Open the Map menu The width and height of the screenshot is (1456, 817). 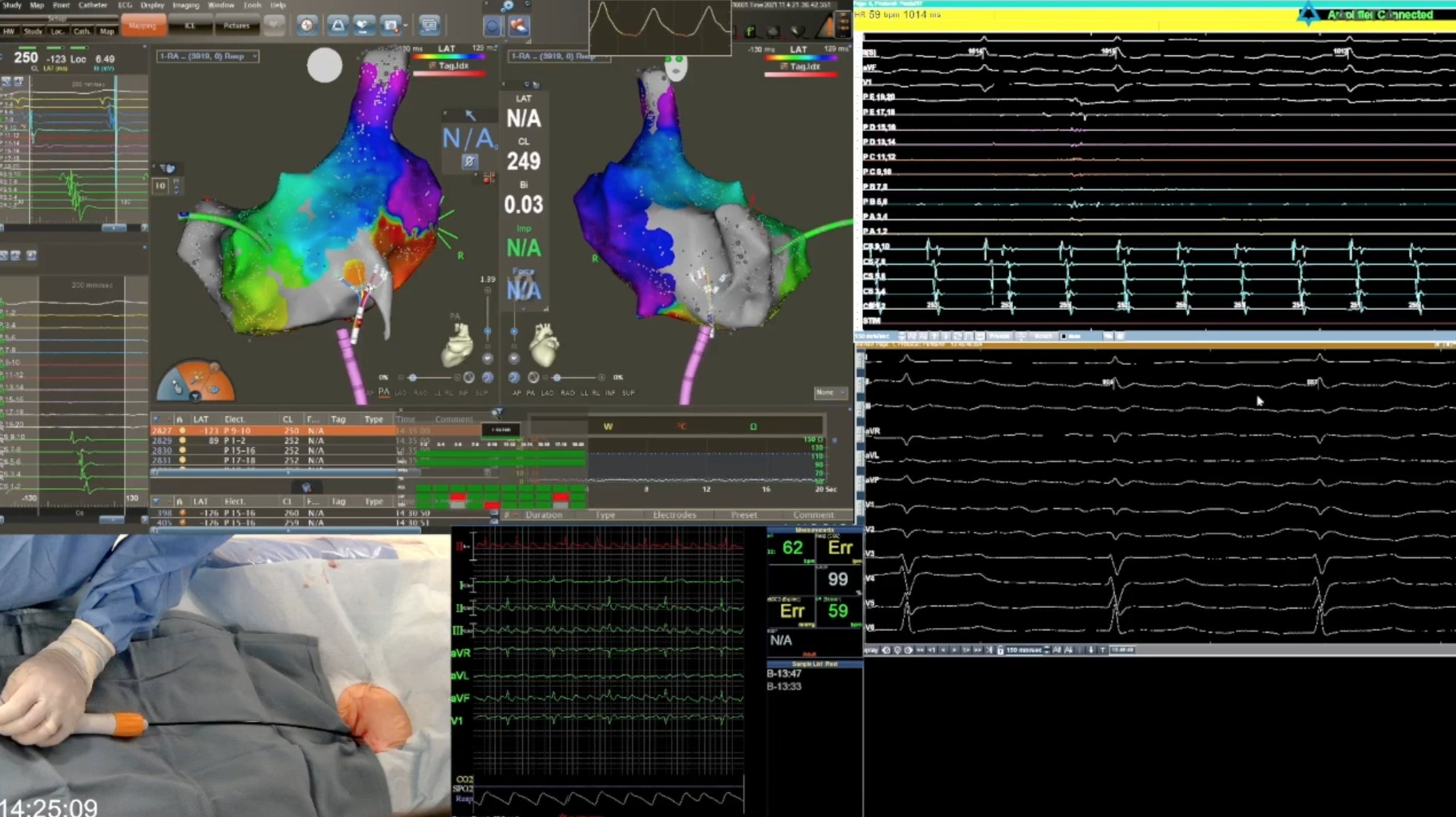click(x=37, y=5)
